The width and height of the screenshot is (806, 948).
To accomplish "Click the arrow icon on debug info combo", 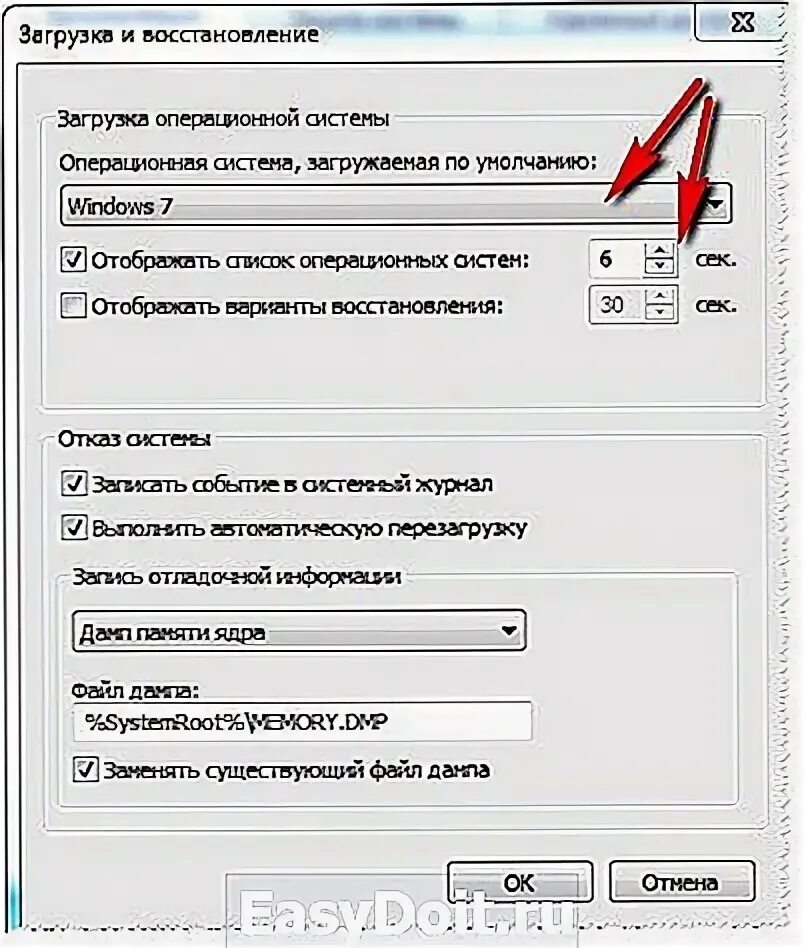I will (x=509, y=631).
